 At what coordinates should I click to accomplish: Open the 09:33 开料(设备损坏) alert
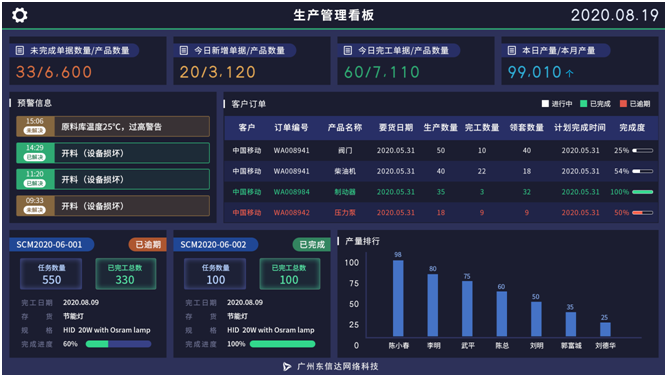pos(113,206)
